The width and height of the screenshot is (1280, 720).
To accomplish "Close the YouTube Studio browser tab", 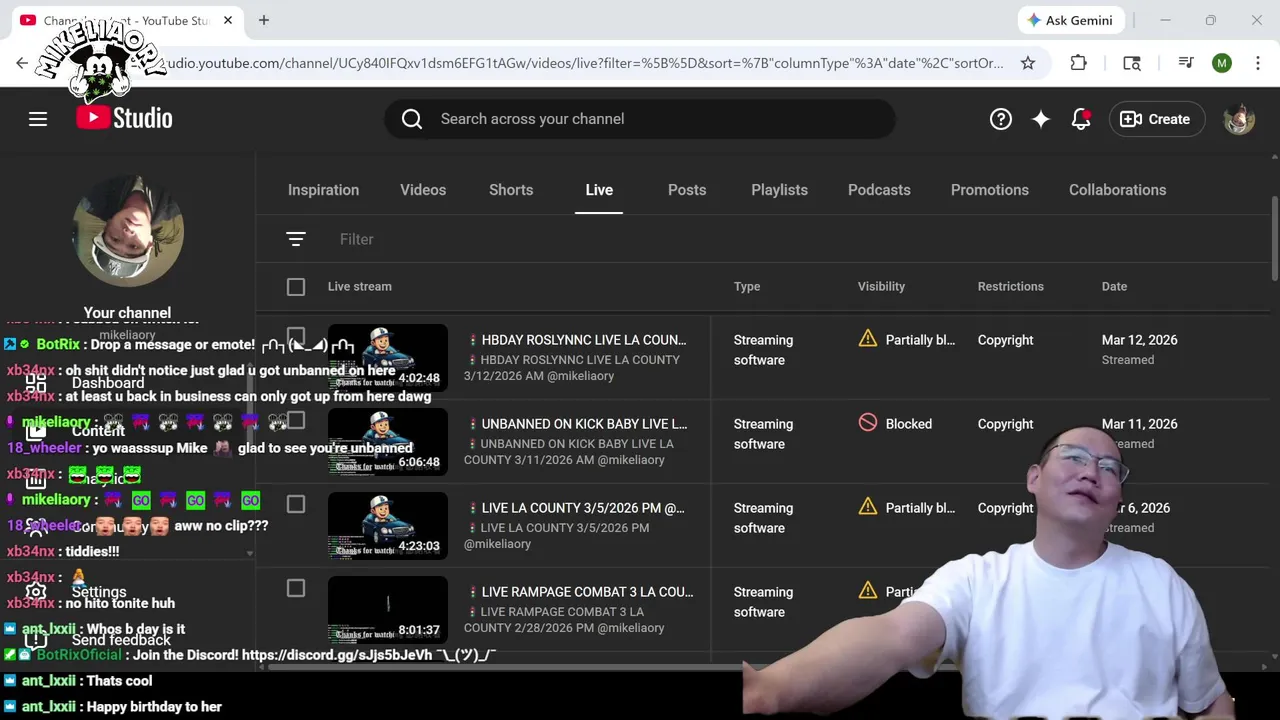I will tap(228, 20).
